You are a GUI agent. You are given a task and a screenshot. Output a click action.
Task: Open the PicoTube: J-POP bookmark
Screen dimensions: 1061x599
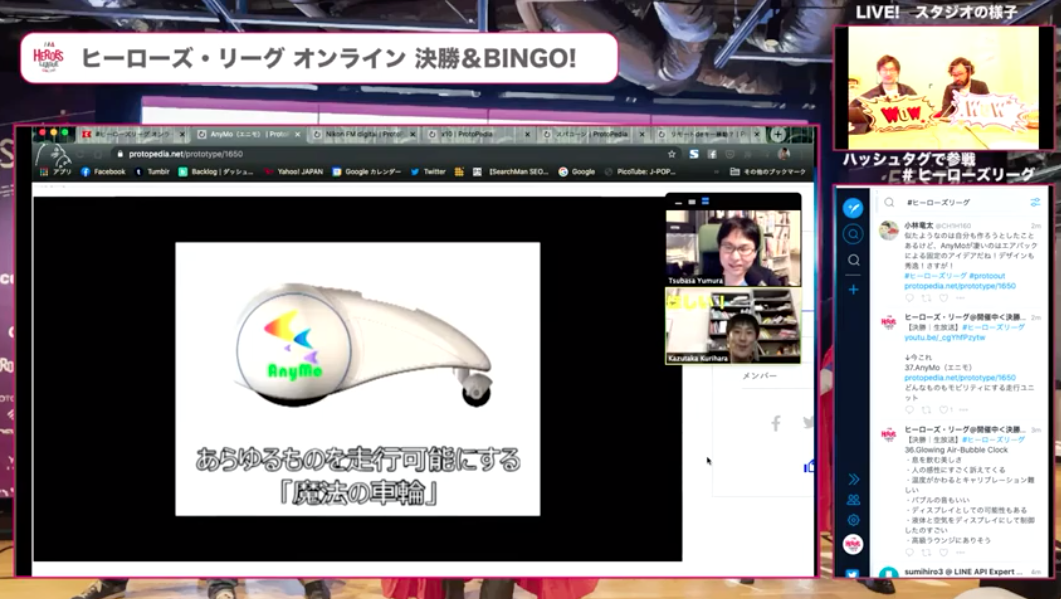[x=640, y=172]
